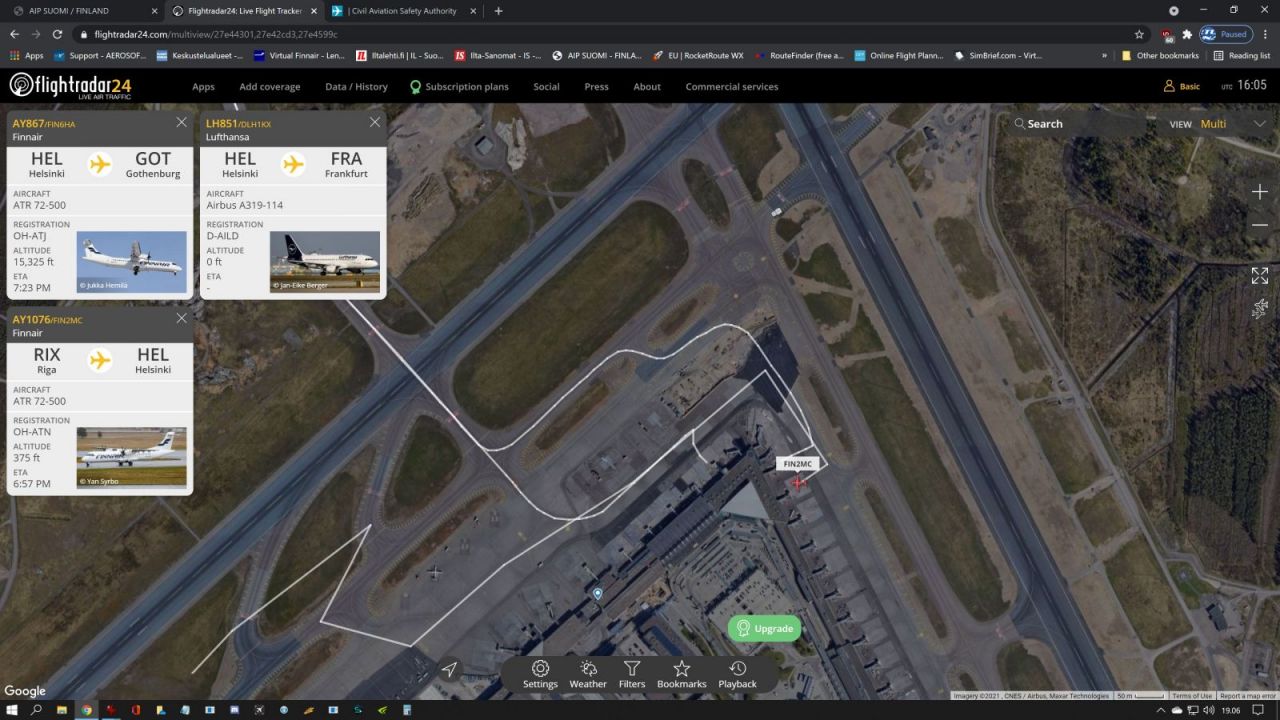Open the Windows Start menu
Viewport: 1280px width, 720px height.
(13, 710)
